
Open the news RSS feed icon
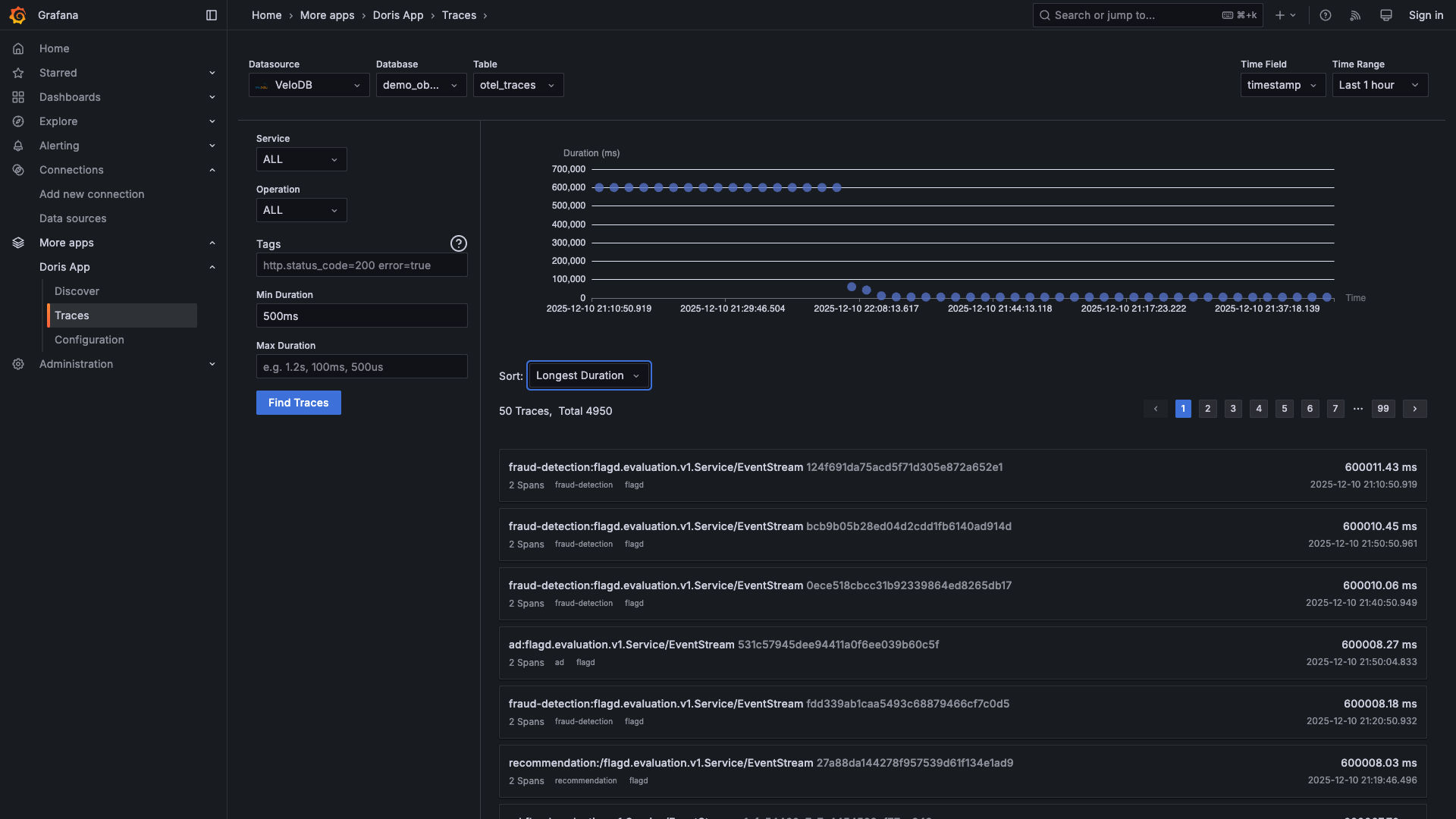[x=1355, y=15]
